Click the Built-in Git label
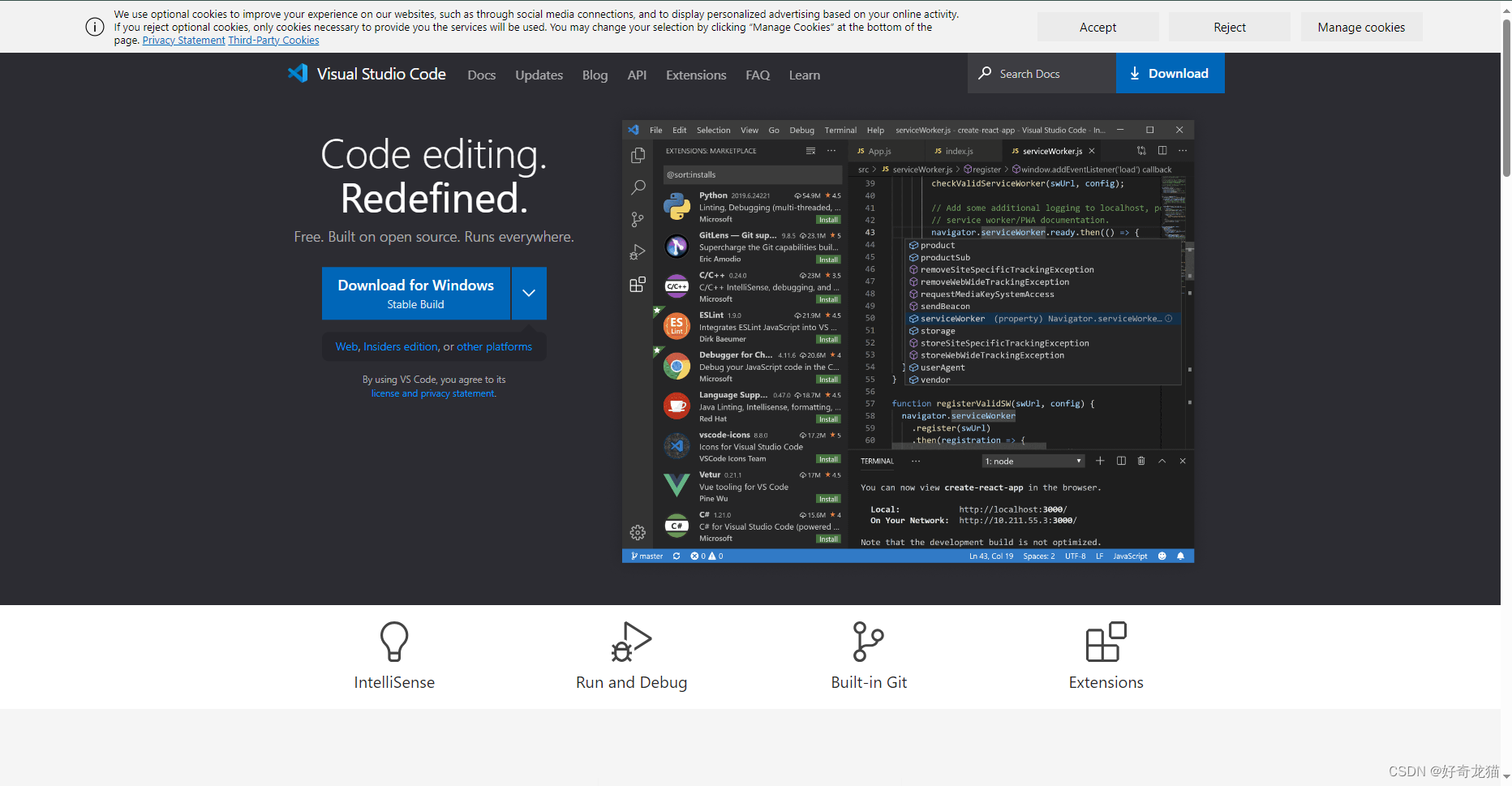This screenshot has height=786, width=1512. click(869, 682)
